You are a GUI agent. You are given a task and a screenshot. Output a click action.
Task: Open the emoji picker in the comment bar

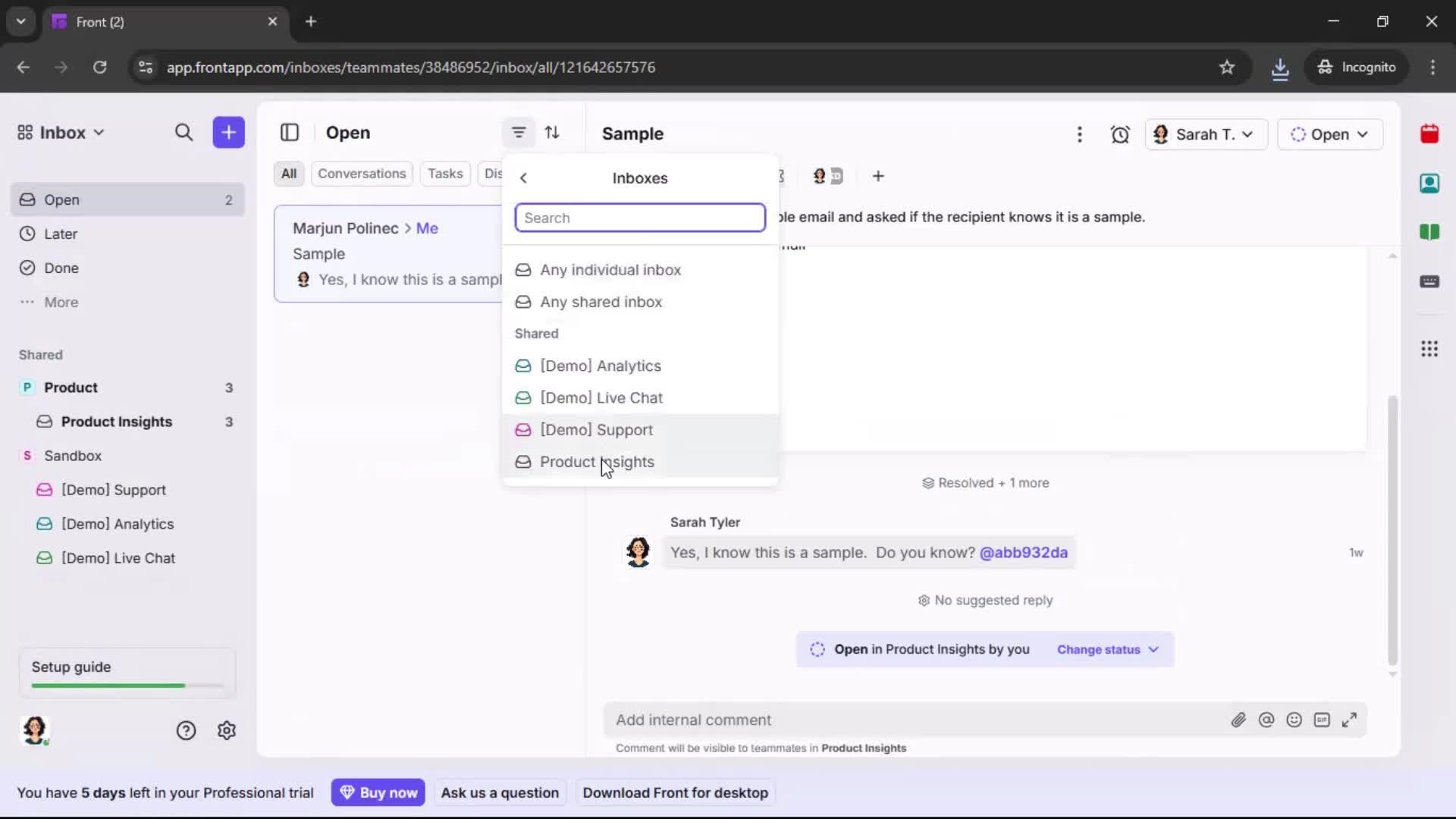pyautogui.click(x=1294, y=720)
